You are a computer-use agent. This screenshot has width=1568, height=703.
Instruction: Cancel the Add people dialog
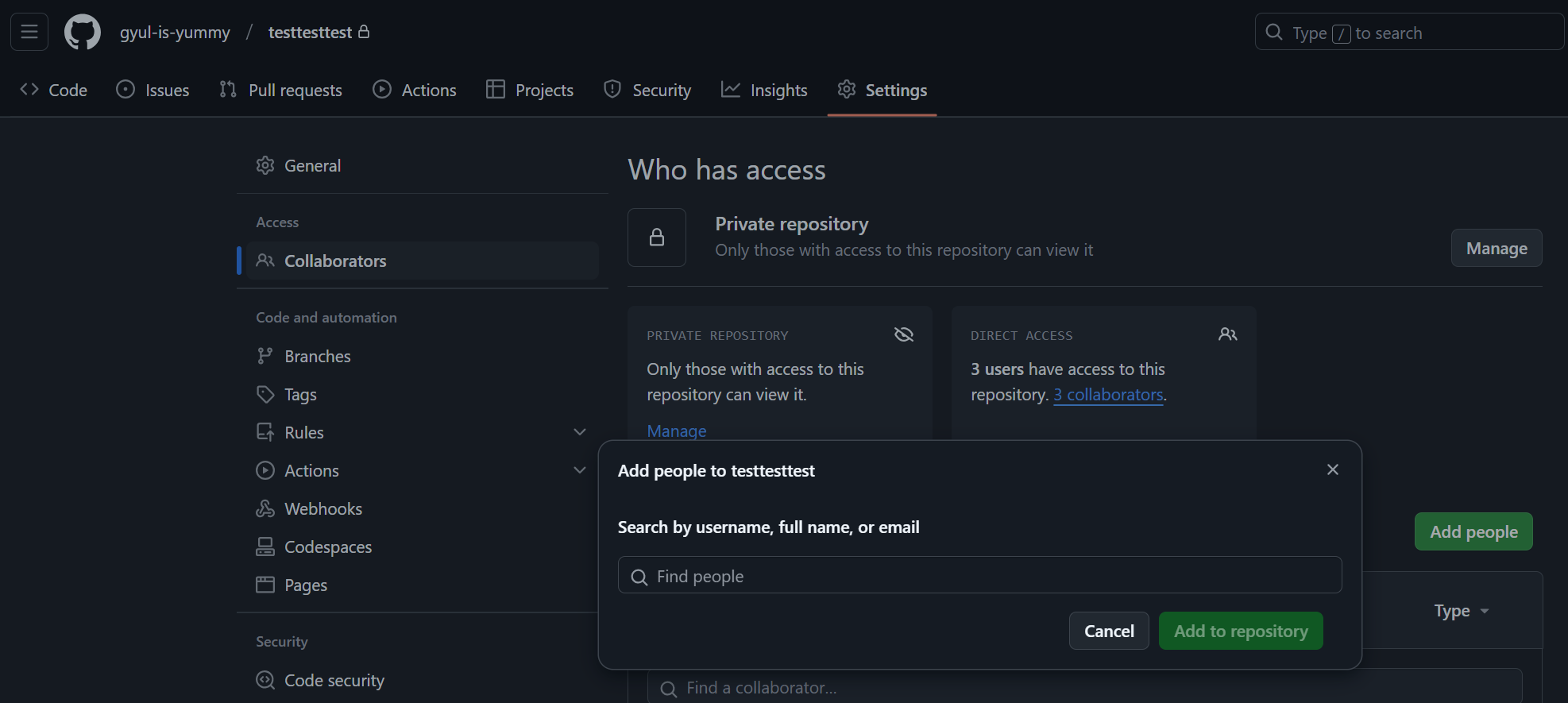tap(1109, 631)
